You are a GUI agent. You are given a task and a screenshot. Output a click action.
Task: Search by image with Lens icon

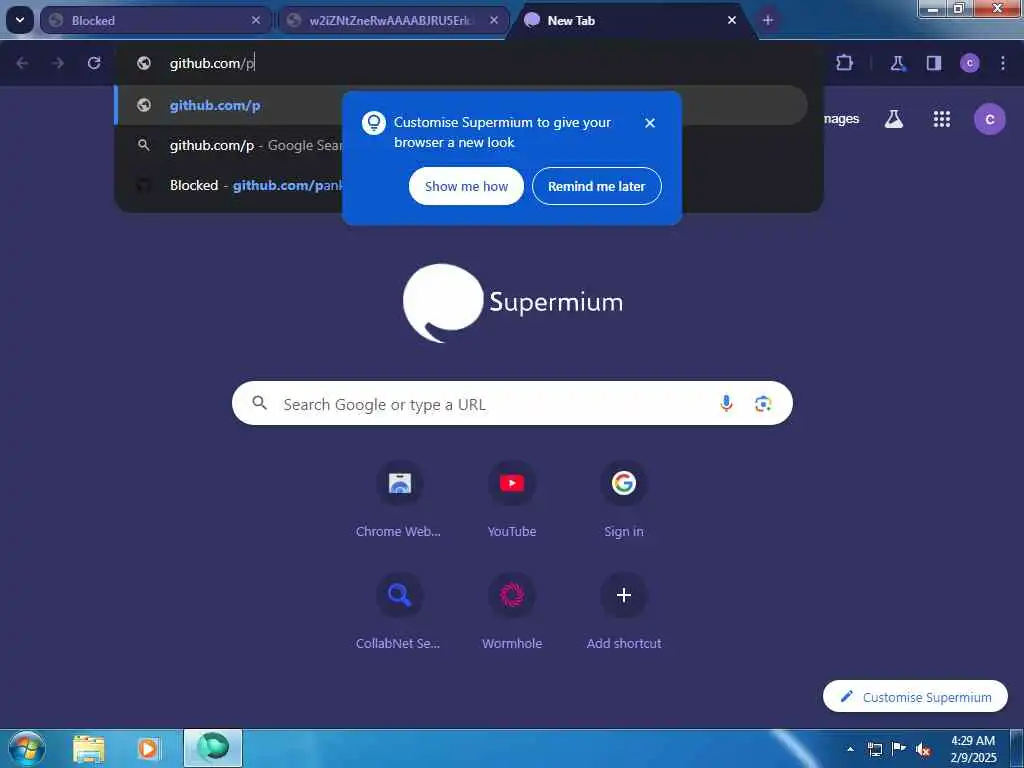pyautogui.click(x=763, y=404)
